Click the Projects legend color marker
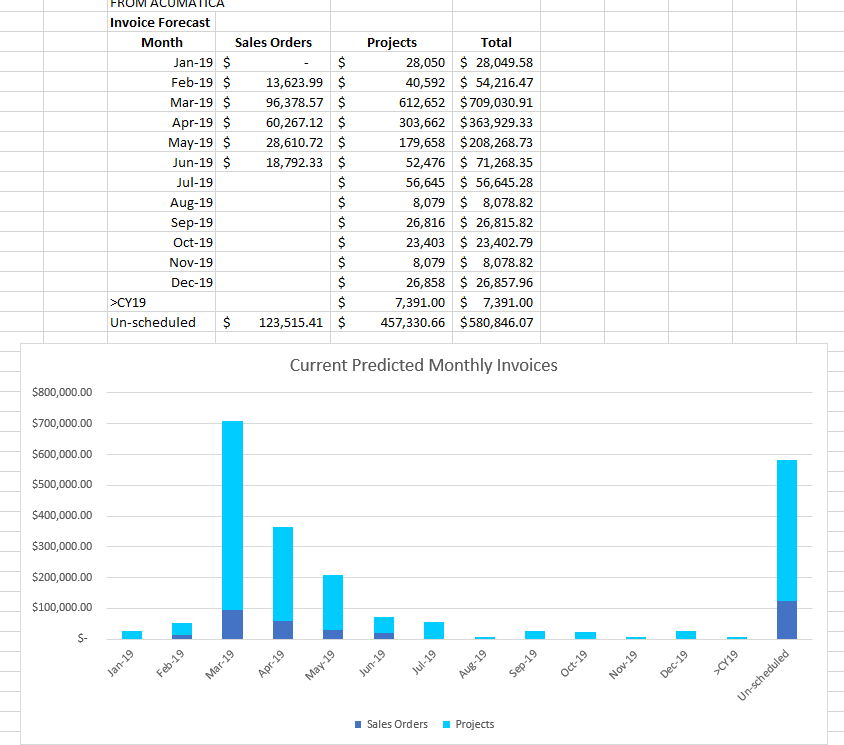The width and height of the screenshot is (844, 745). pyautogui.click(x=447, y=725)
